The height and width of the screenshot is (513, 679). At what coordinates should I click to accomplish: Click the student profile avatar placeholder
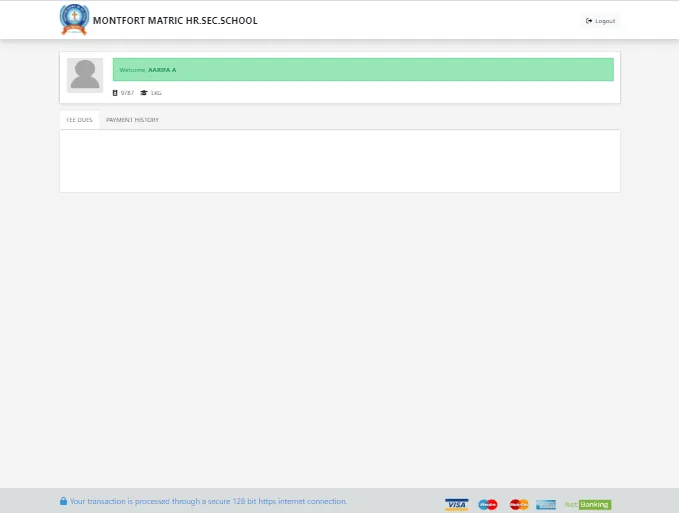pos(85,75)
